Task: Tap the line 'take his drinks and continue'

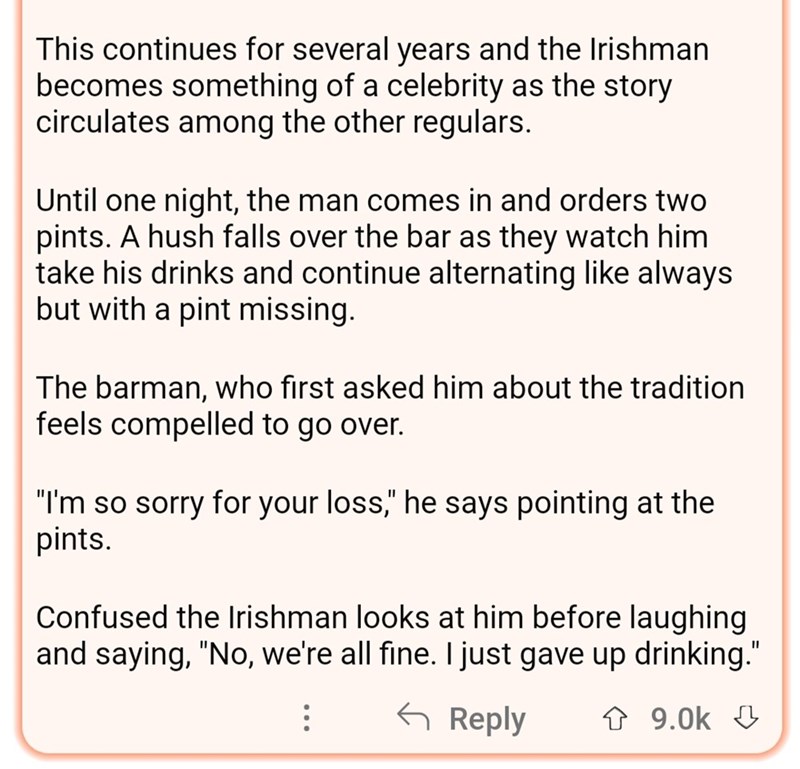Action: (384, 274)
